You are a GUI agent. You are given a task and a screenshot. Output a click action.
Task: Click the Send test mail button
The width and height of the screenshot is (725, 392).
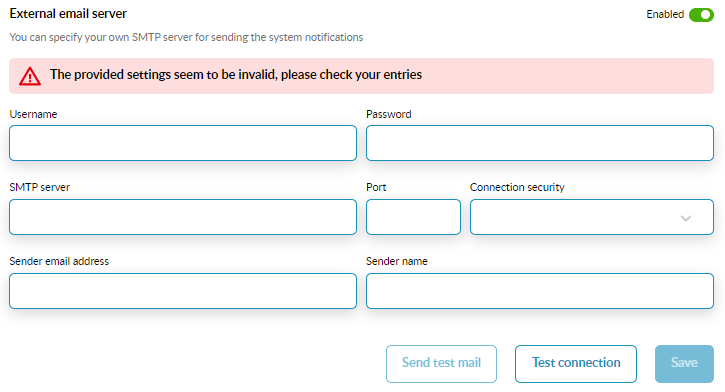click(x=442, y=364)
